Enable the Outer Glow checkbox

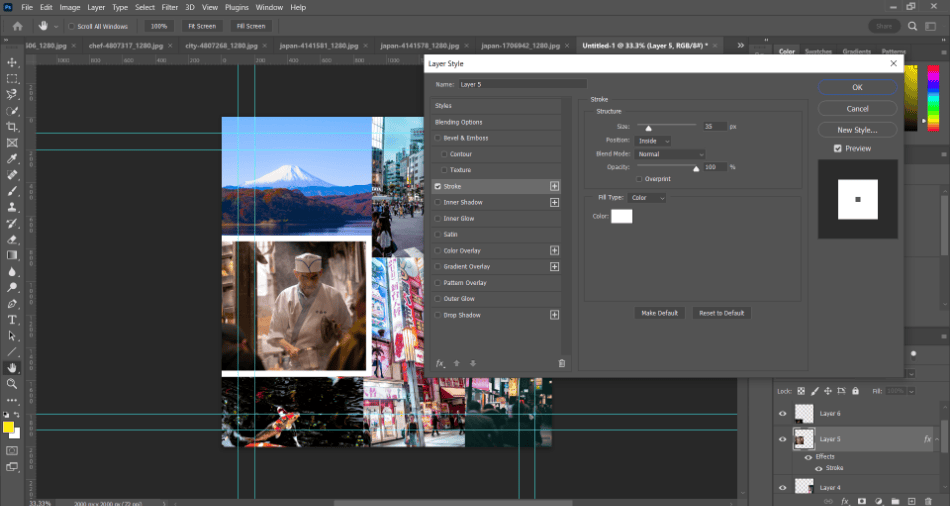coord(437,299)
